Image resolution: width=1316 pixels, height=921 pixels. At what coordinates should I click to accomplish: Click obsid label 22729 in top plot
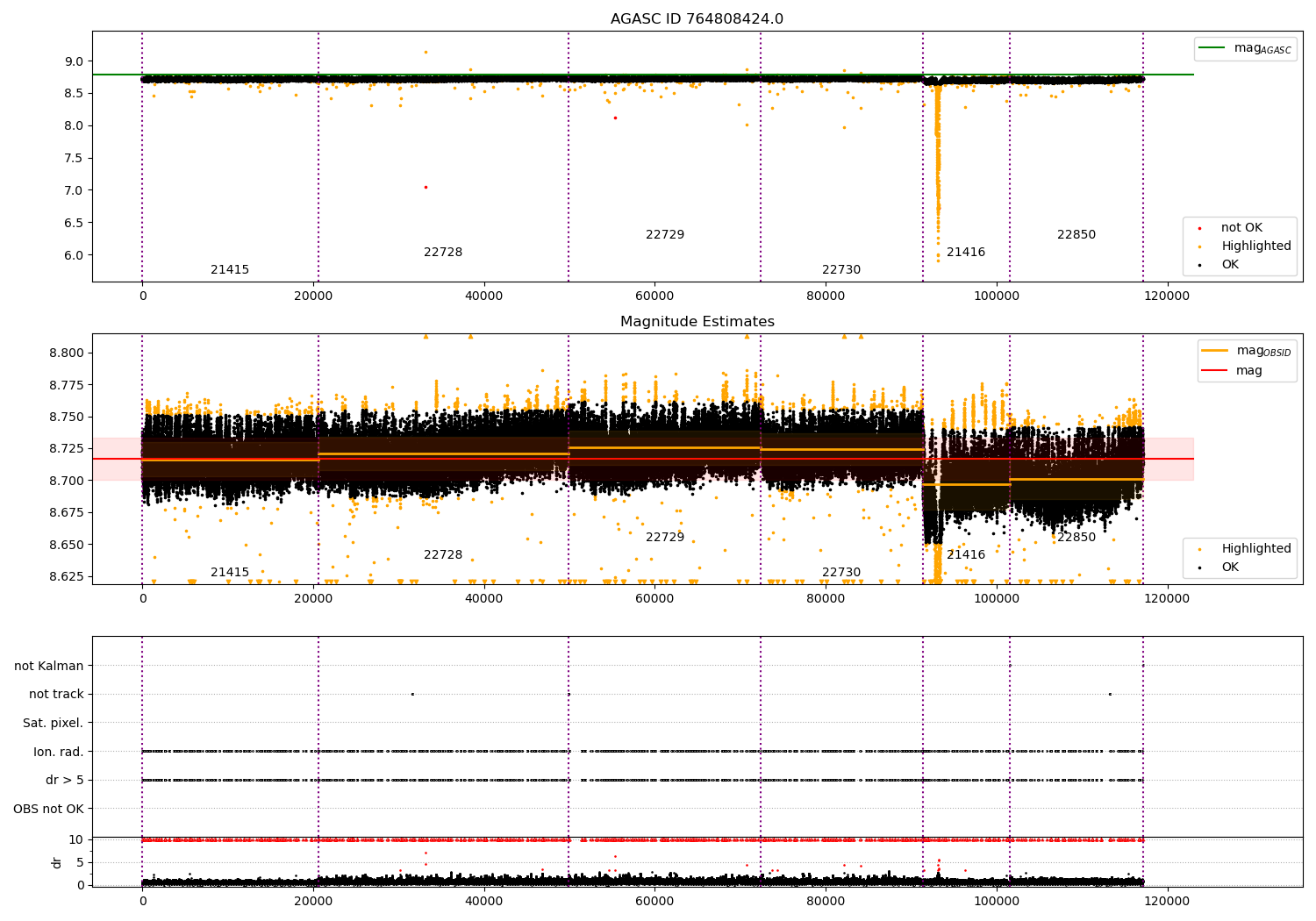(x=665, y=235)
